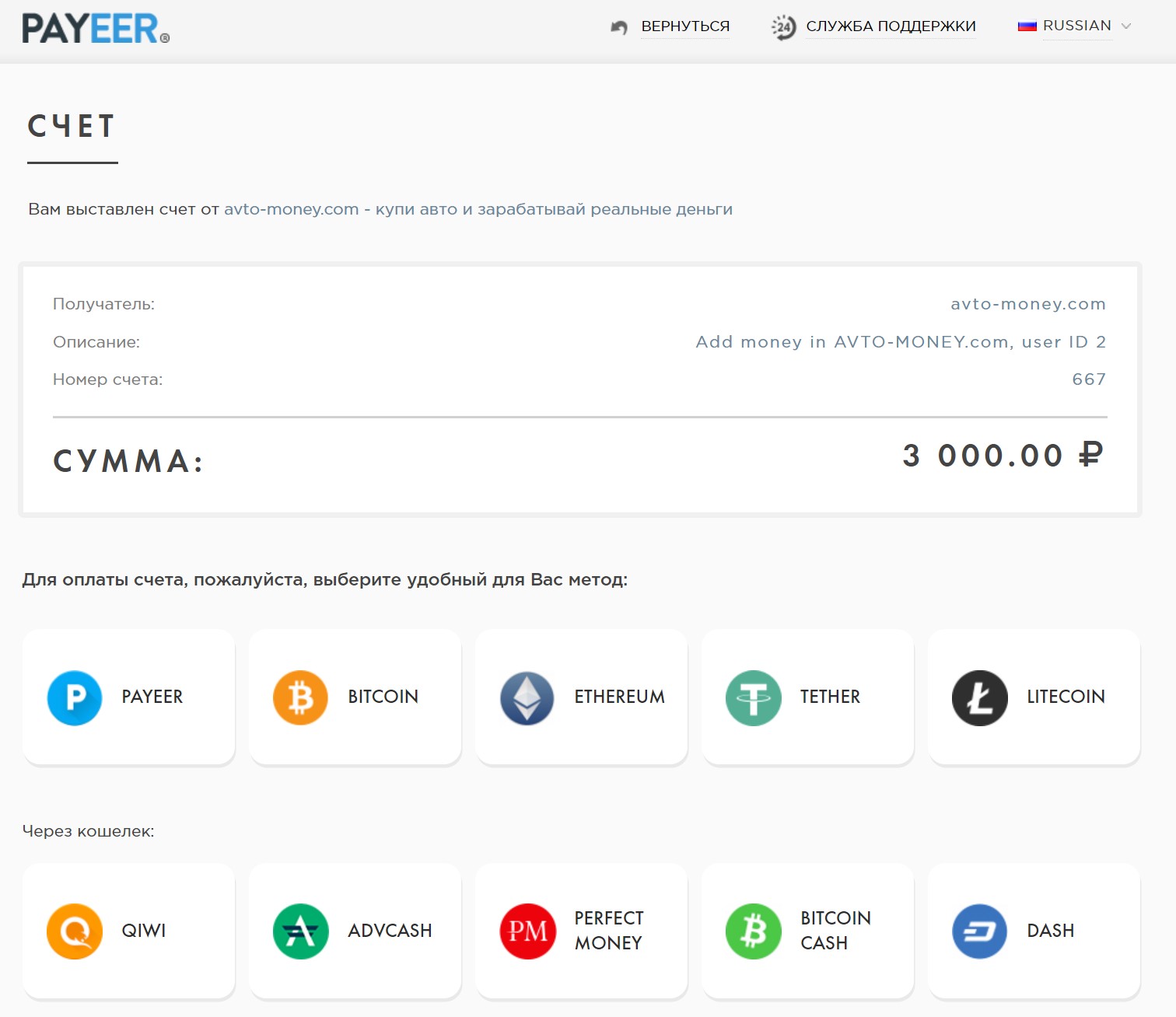Image resolution: width=1176 pixels, height=1017 pixels.
Task: Click recipient value avto-money.com
Action: 1028,304
